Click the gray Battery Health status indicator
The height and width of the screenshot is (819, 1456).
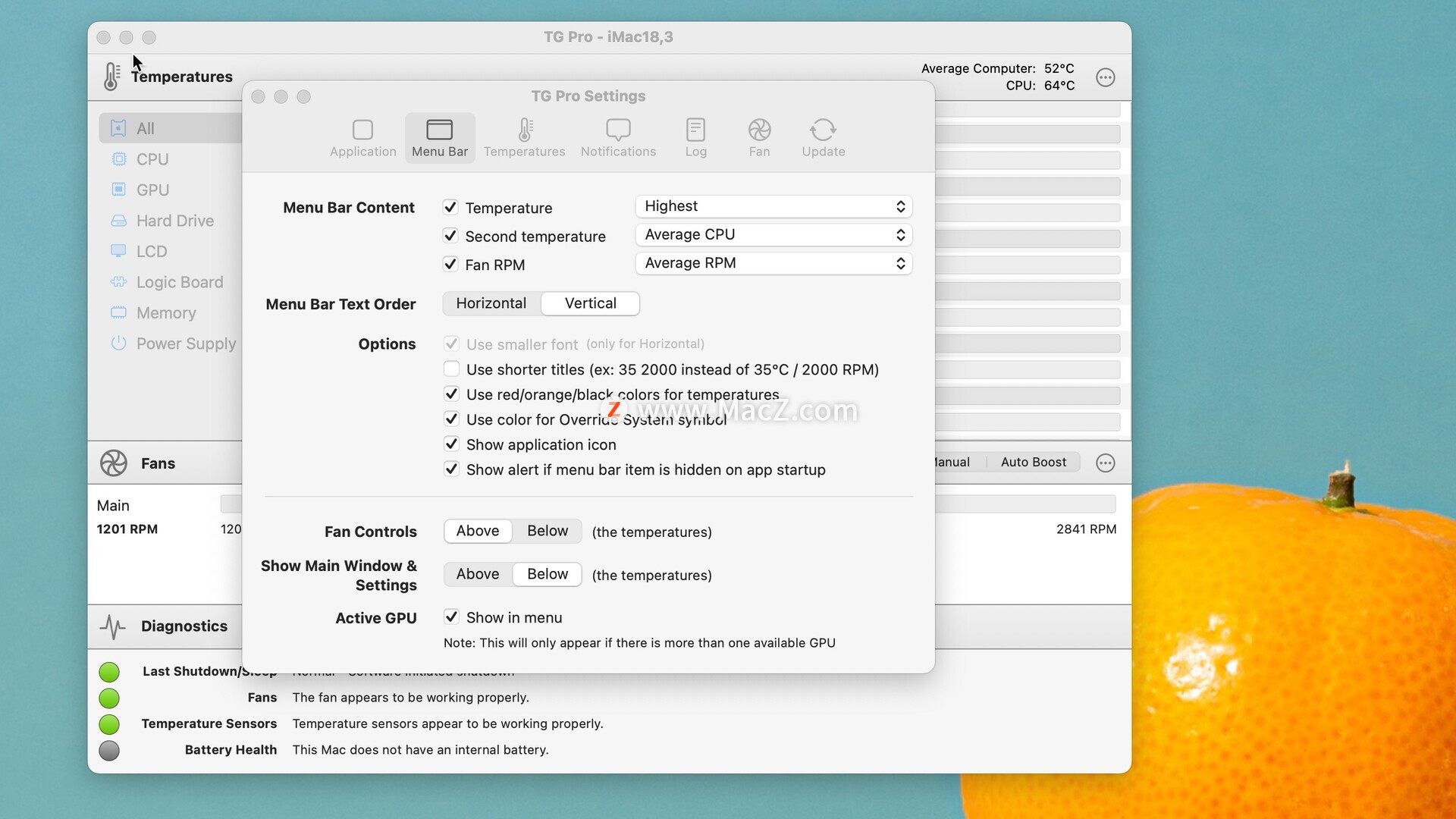click(109, 751)
